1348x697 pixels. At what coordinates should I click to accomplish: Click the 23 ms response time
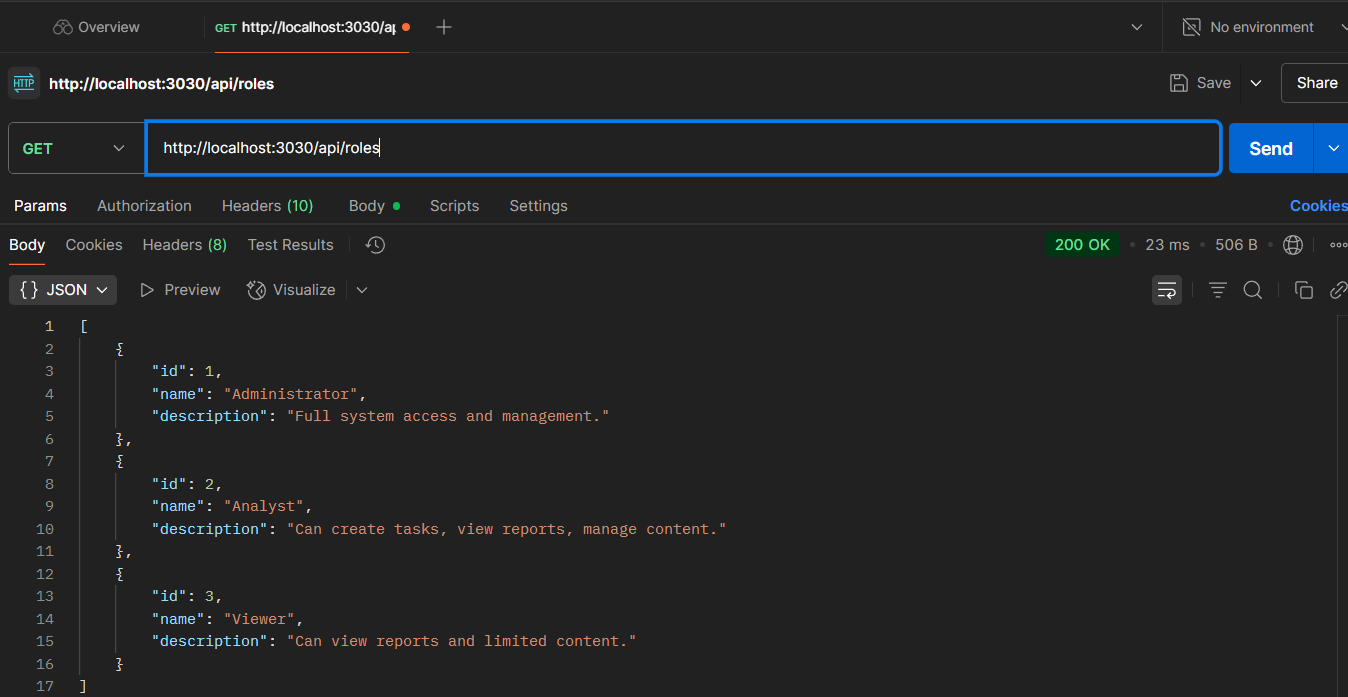1167,244
